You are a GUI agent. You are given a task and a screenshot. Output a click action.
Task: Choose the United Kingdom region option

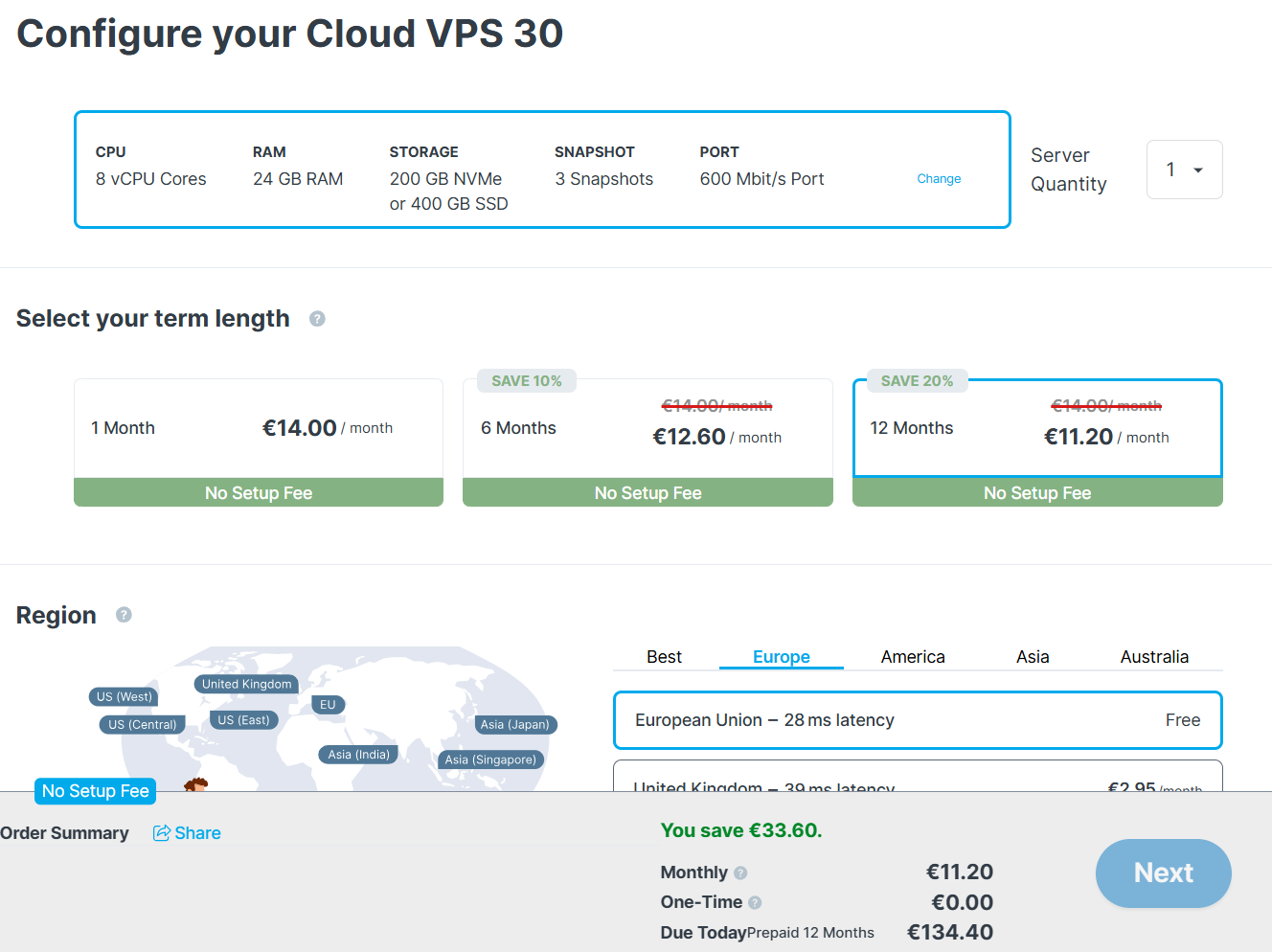pos(918,776)
